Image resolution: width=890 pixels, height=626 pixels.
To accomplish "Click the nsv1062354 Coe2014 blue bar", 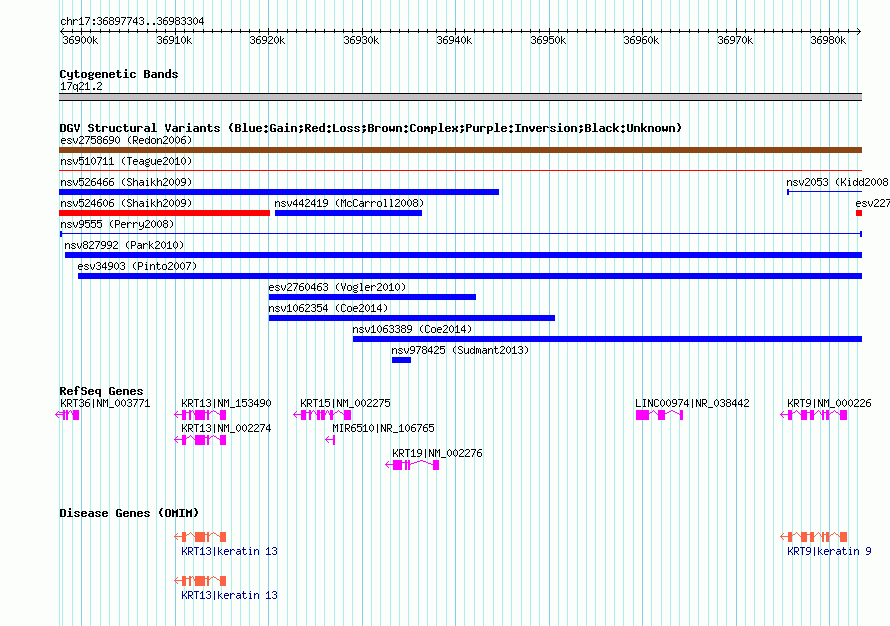I will [412, 318].
